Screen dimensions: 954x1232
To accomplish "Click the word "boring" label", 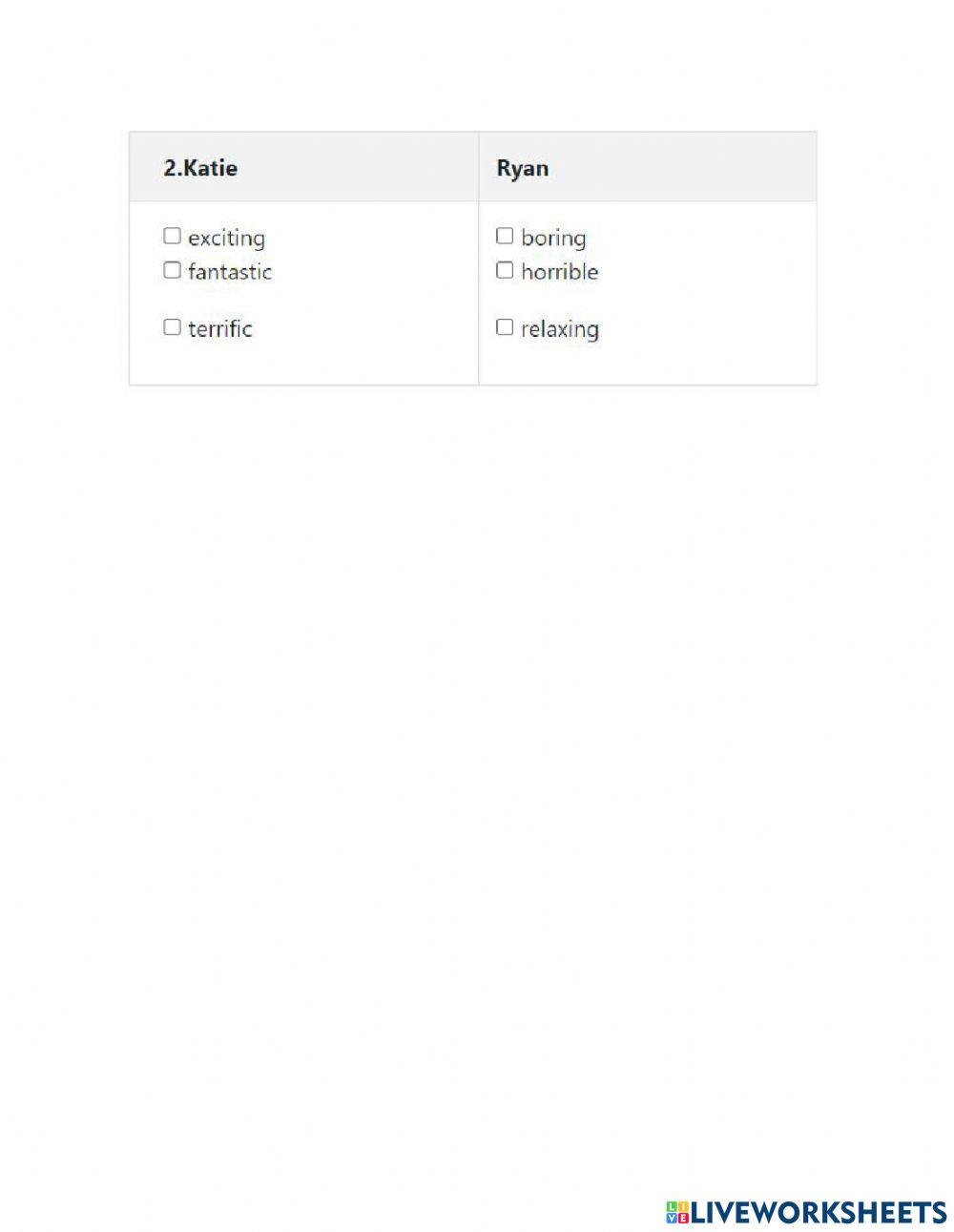I will click(x=553, y=238).
